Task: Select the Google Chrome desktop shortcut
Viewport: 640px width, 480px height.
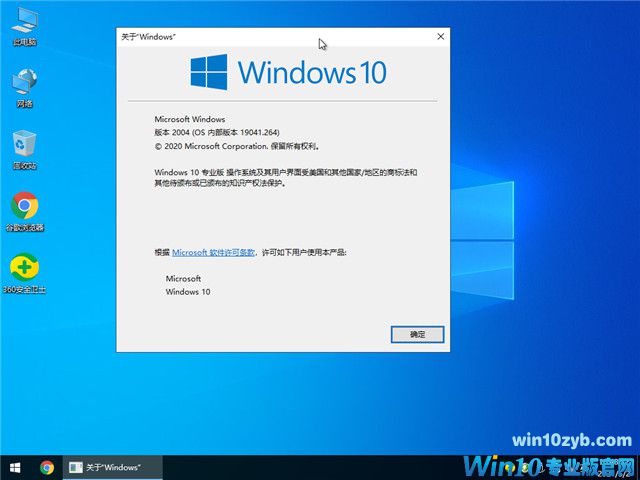Action: tap(24, 211)
